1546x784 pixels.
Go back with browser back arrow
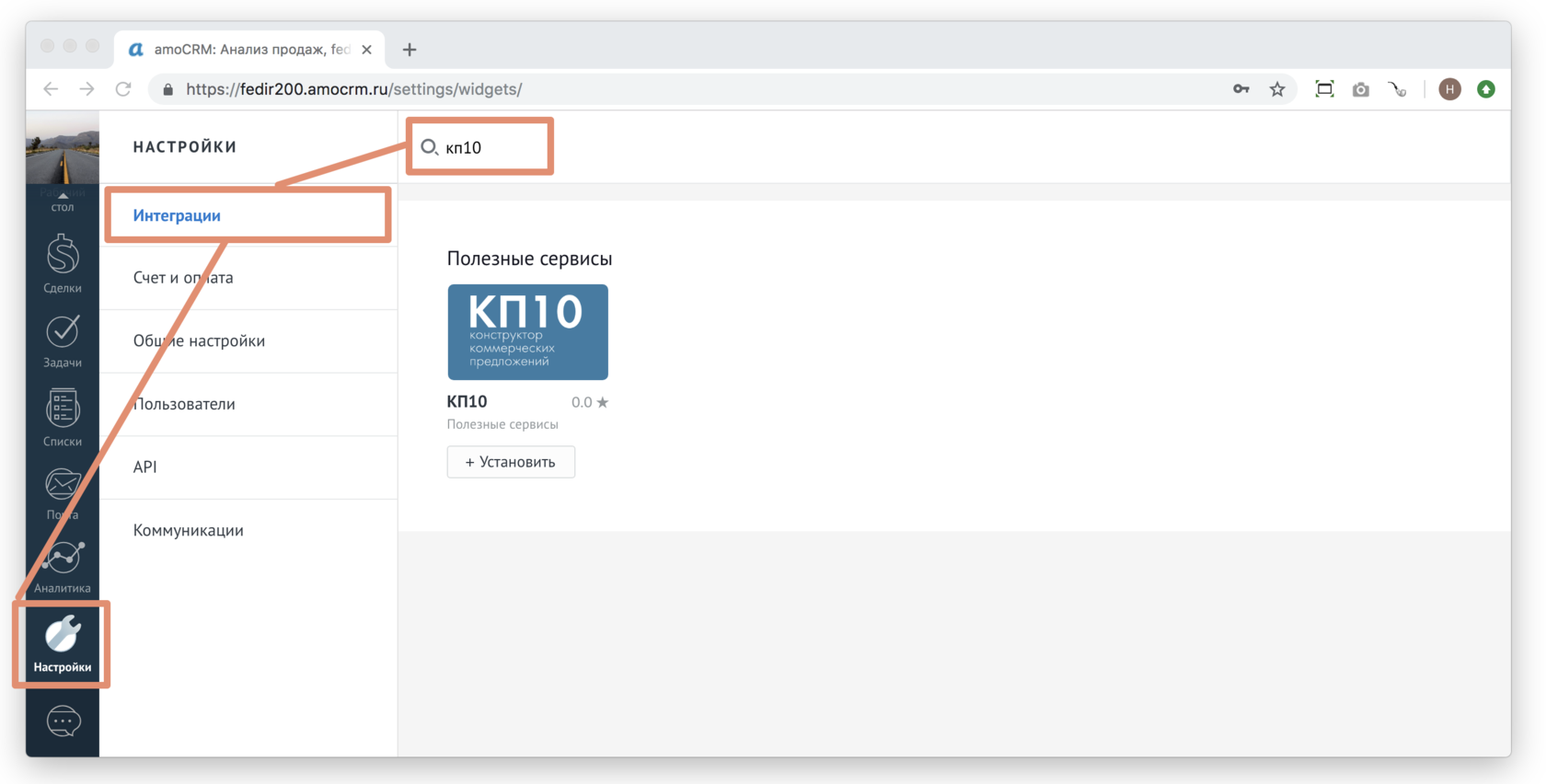tap(51, 89)
